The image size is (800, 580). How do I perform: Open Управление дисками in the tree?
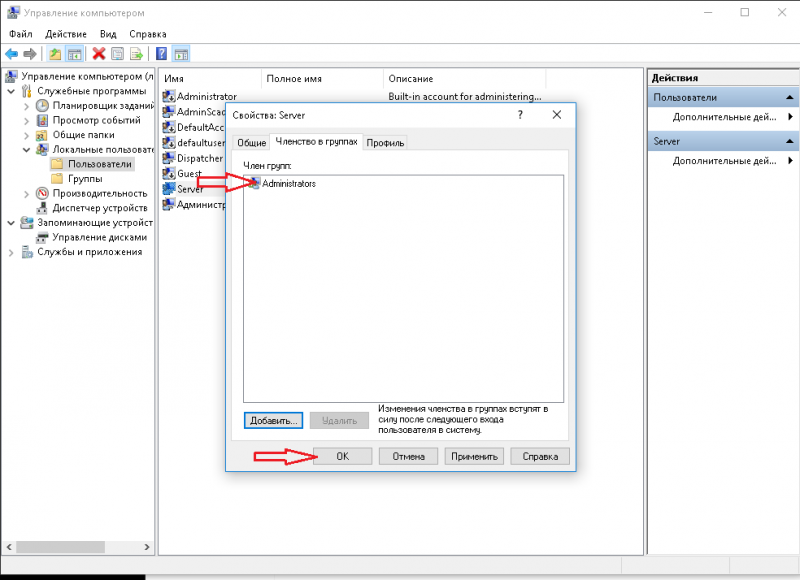click(x=99, y=237)
